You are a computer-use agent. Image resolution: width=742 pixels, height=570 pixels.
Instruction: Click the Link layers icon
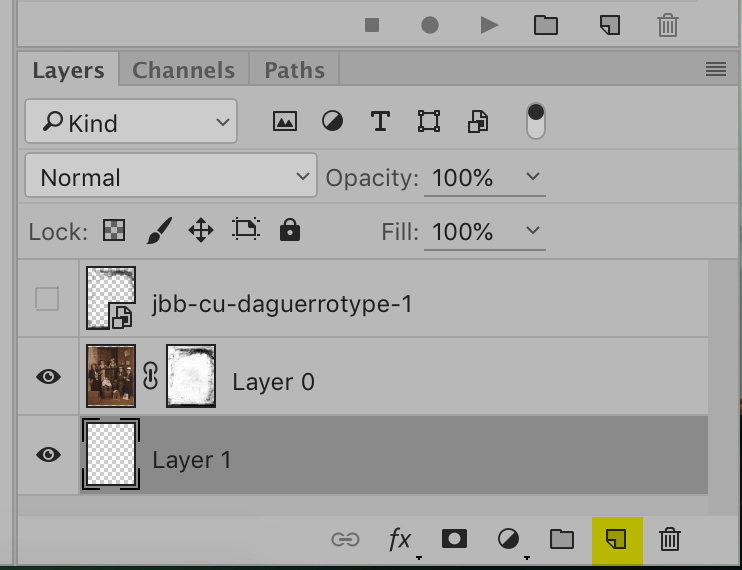click(345, 539)
